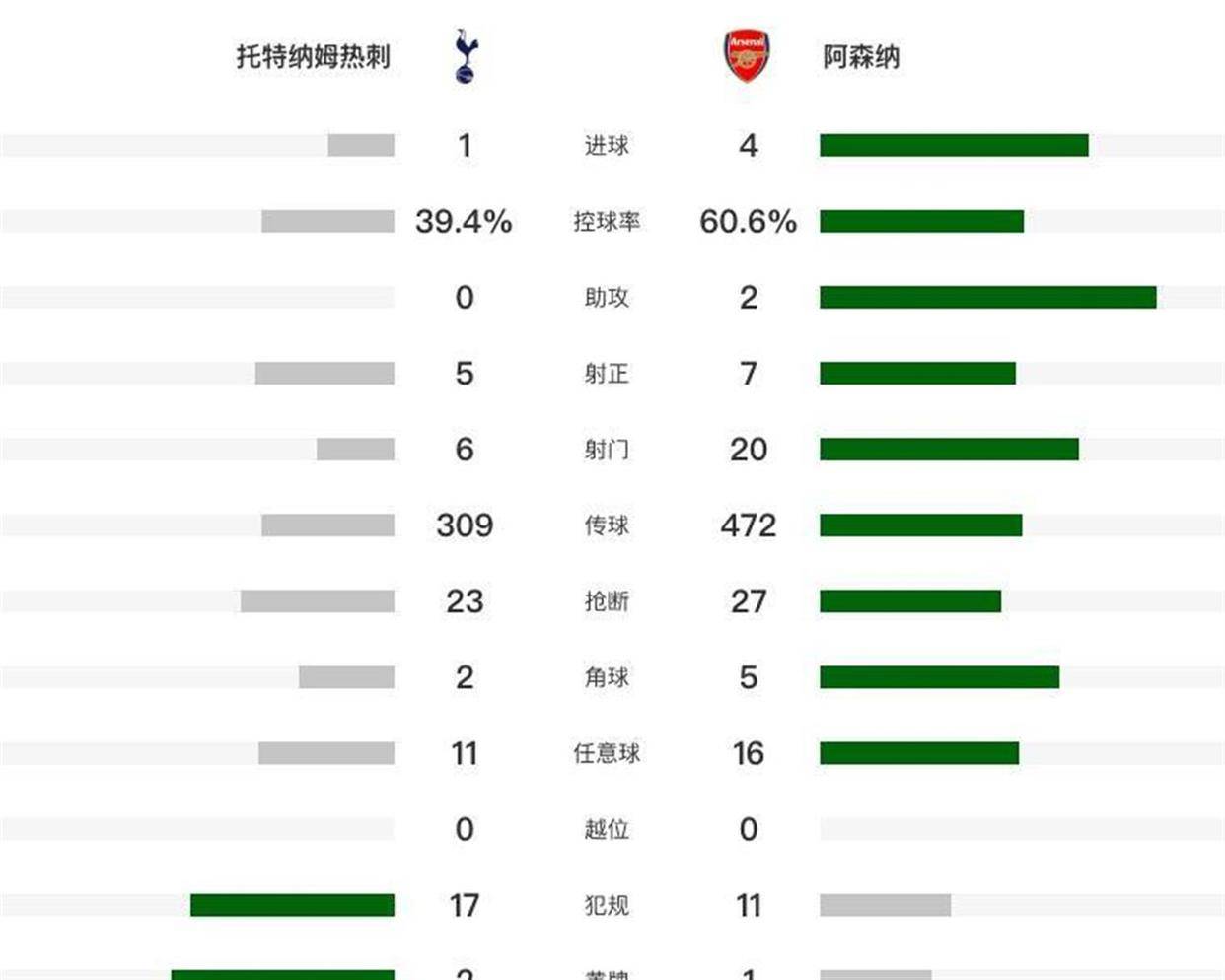Viewport: 1225px width, 980px height.
Task: Select the 越位 stat label
Action: click(x=607, y=829)
